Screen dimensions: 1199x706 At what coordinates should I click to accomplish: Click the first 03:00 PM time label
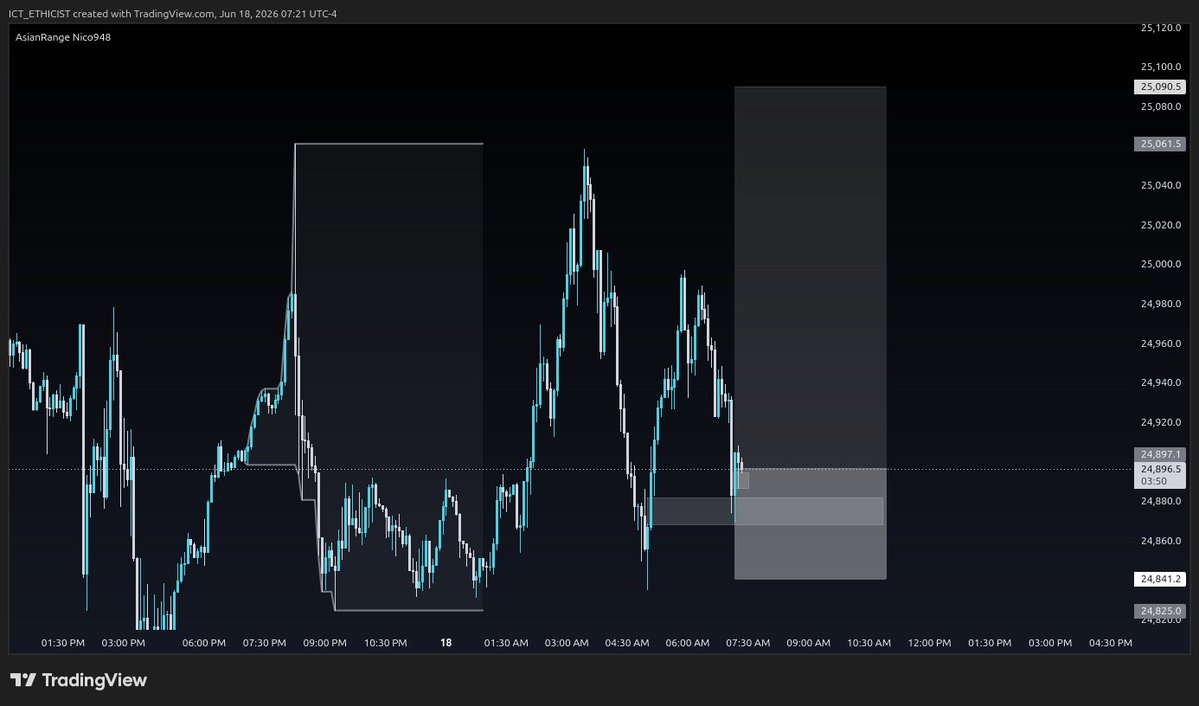[123, 643]
